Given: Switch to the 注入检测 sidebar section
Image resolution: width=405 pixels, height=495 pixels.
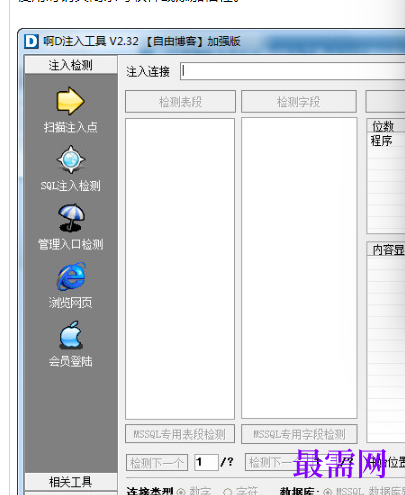Looking at the screenshot, I should coord(71,65).
